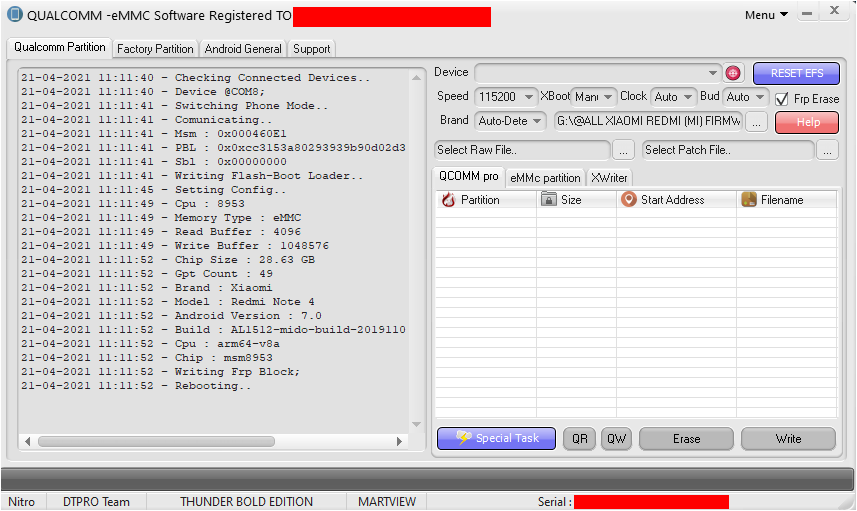
Task: Click 'THUNDER BOLD EDITION' status text
Action: tap(246, 502)
